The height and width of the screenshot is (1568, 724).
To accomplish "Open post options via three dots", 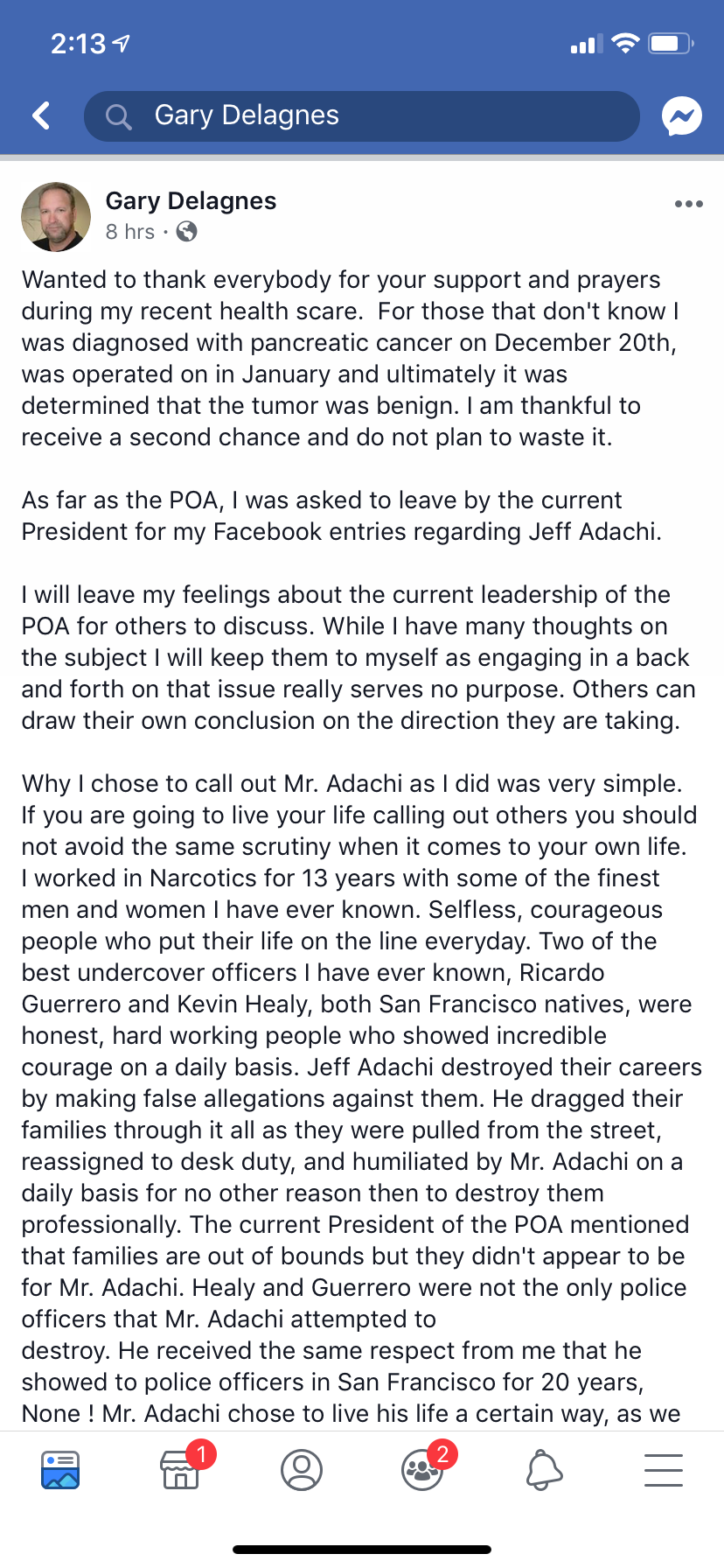I will pyautogui.click(x=689, y=204).
